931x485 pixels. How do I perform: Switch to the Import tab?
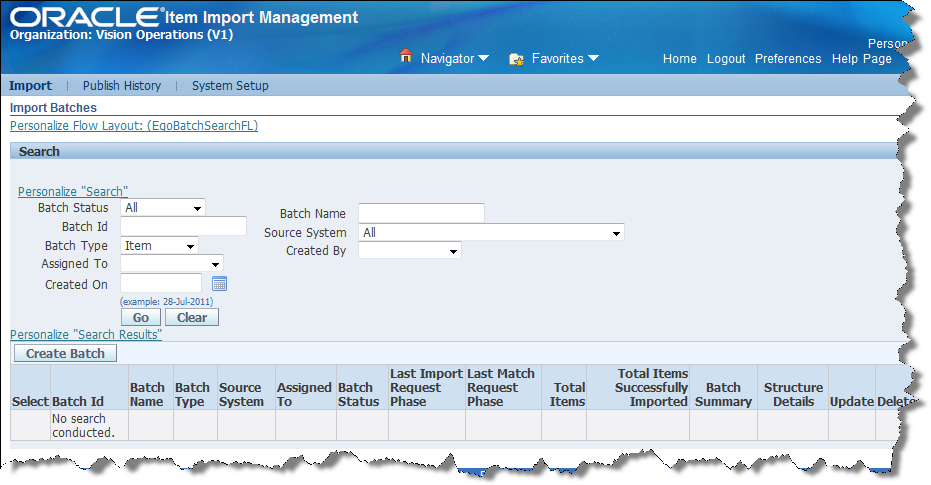tap(30, 85)
